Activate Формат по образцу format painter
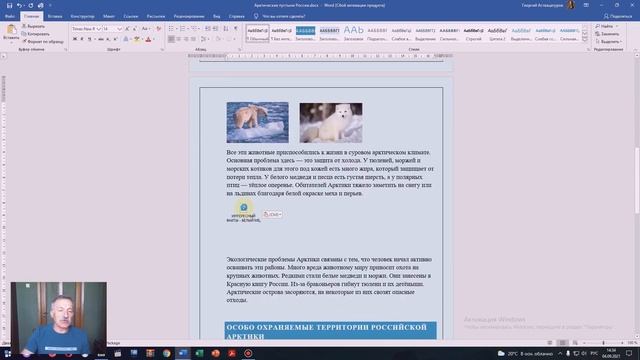 42,42
